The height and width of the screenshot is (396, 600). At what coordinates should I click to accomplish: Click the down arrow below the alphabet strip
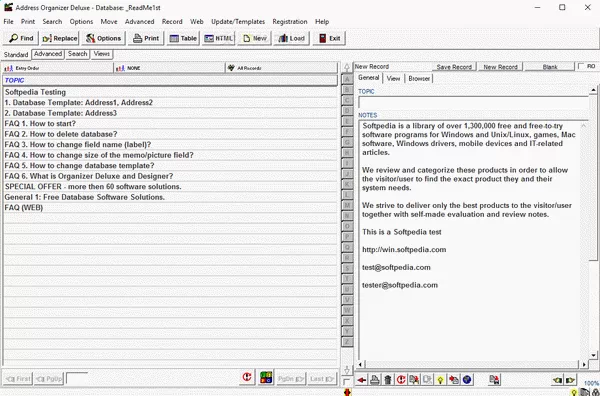pyautogui.click(x=347, y=370)
